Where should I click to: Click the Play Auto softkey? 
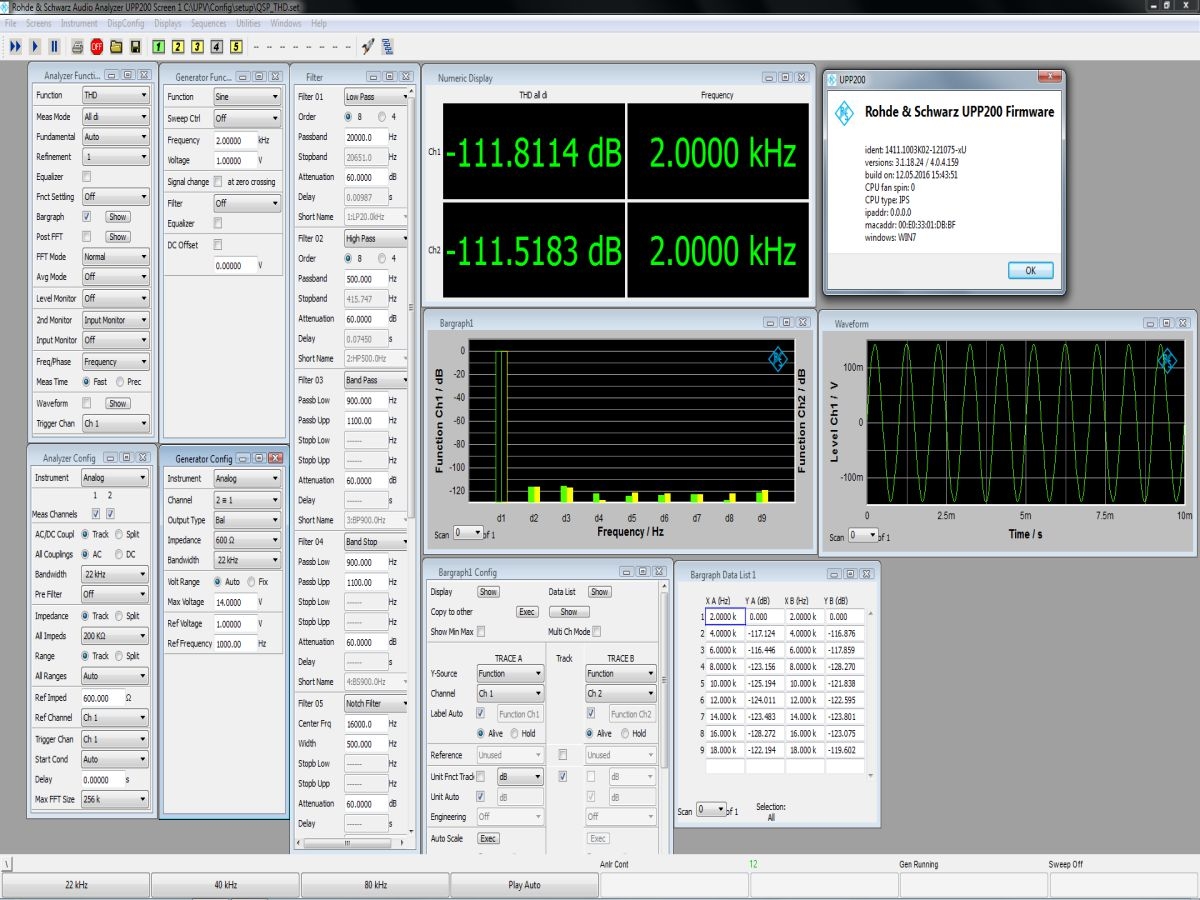click(524, 885)
